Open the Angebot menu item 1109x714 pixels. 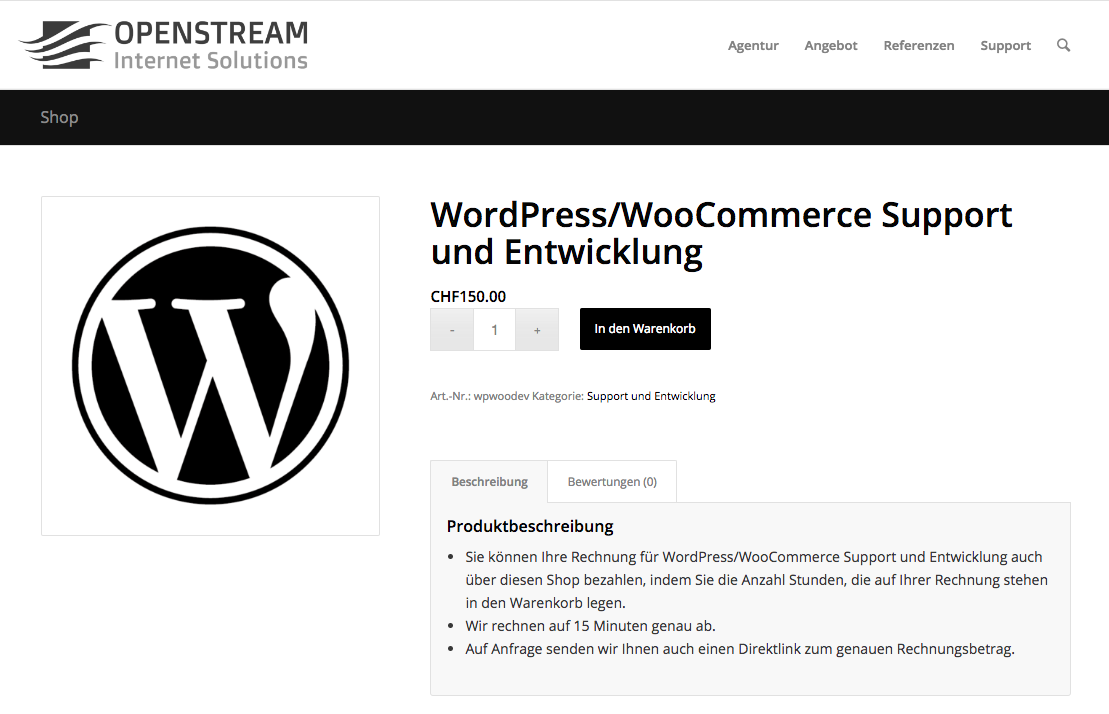pos(830,45)
